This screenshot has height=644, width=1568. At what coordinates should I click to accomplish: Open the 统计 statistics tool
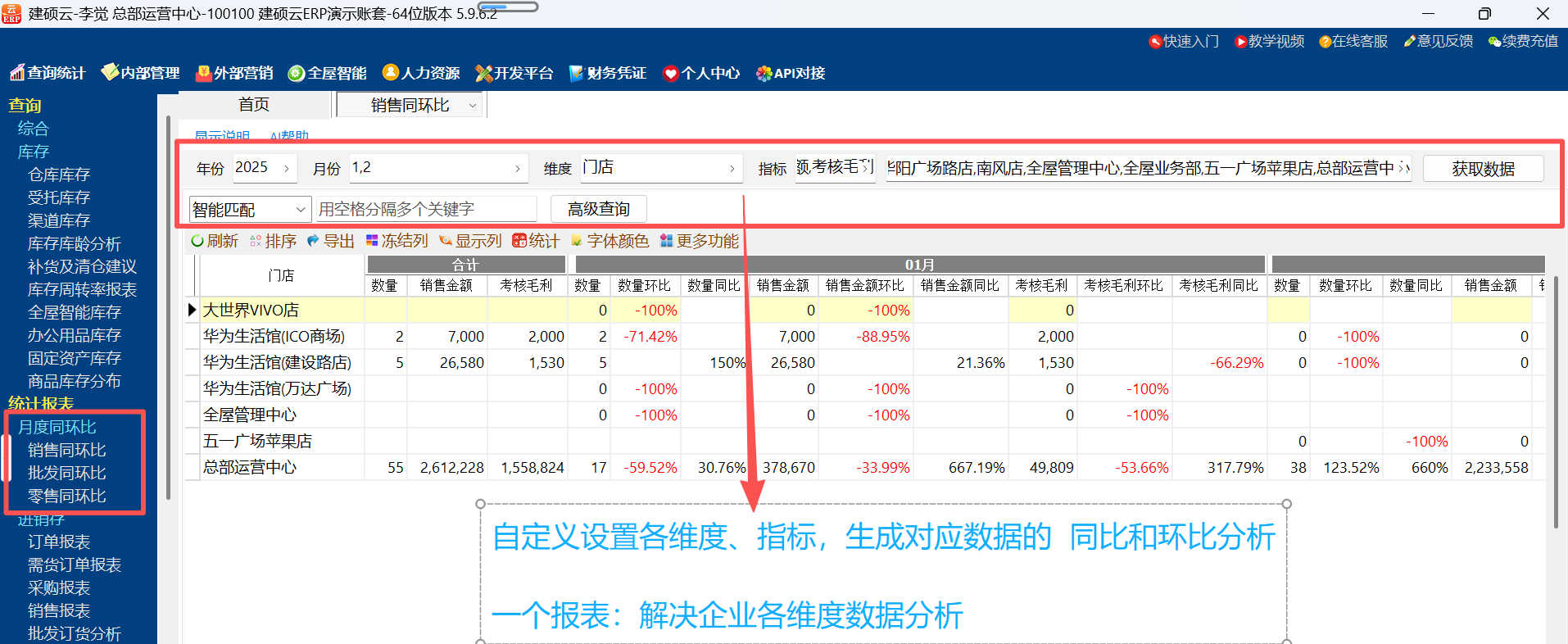click(519, 241)
